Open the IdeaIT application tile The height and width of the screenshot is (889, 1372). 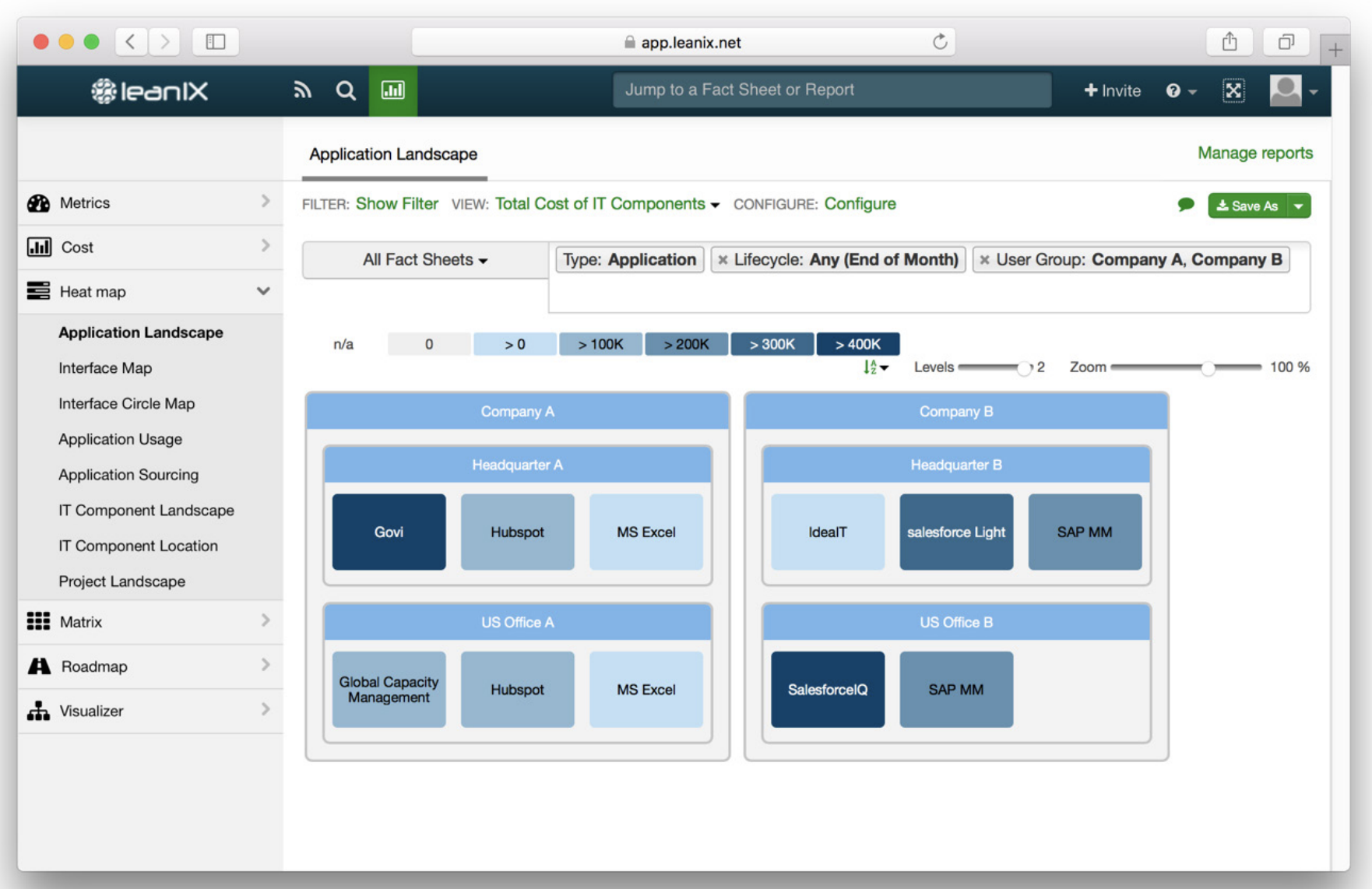(x=828, y=532)
